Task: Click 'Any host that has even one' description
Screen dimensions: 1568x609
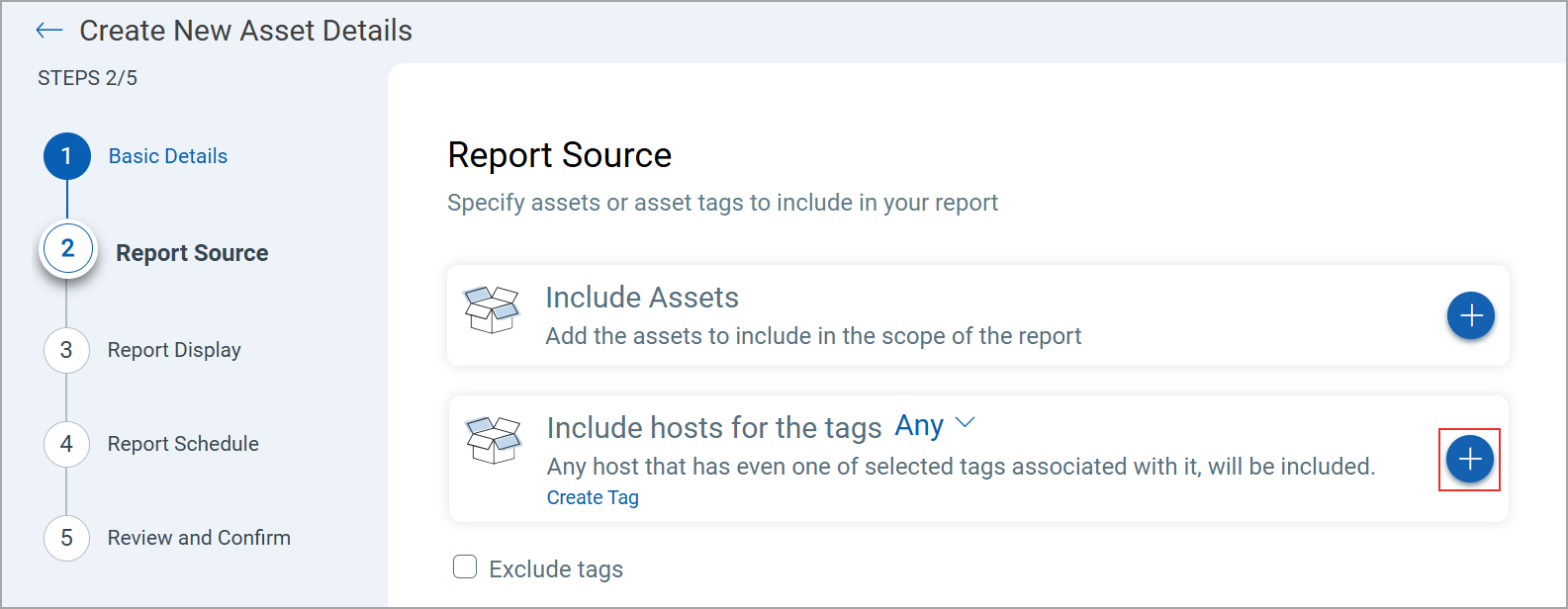Action: (961, 467)
